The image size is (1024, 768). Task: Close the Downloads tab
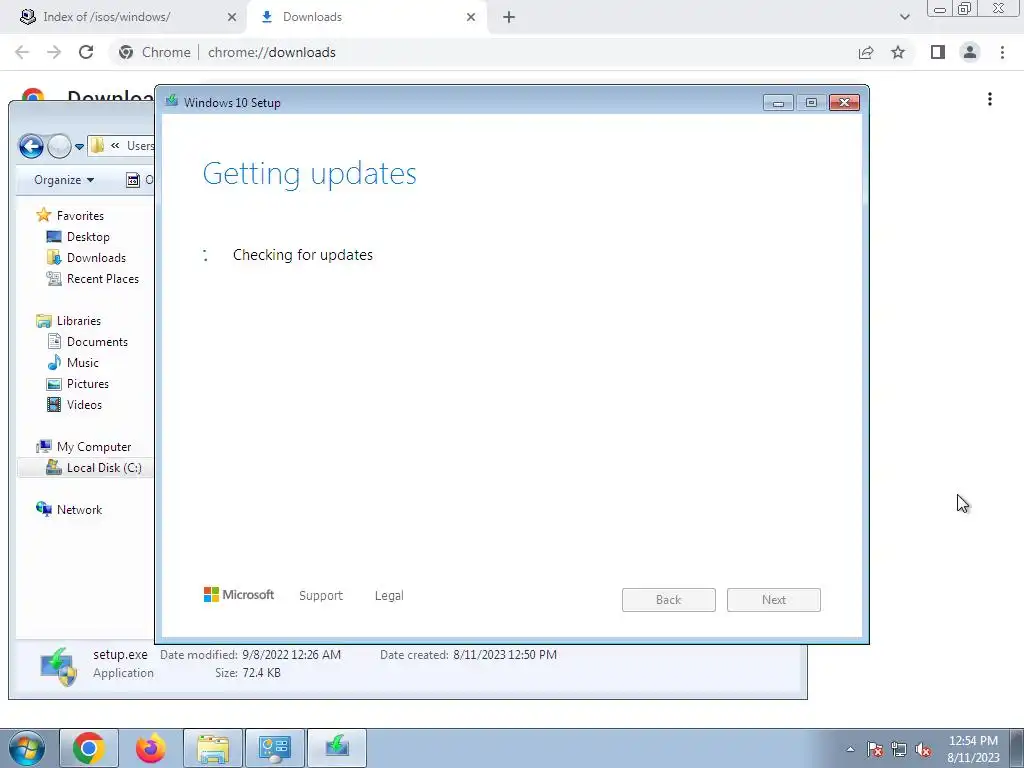(x=471, y=17)
